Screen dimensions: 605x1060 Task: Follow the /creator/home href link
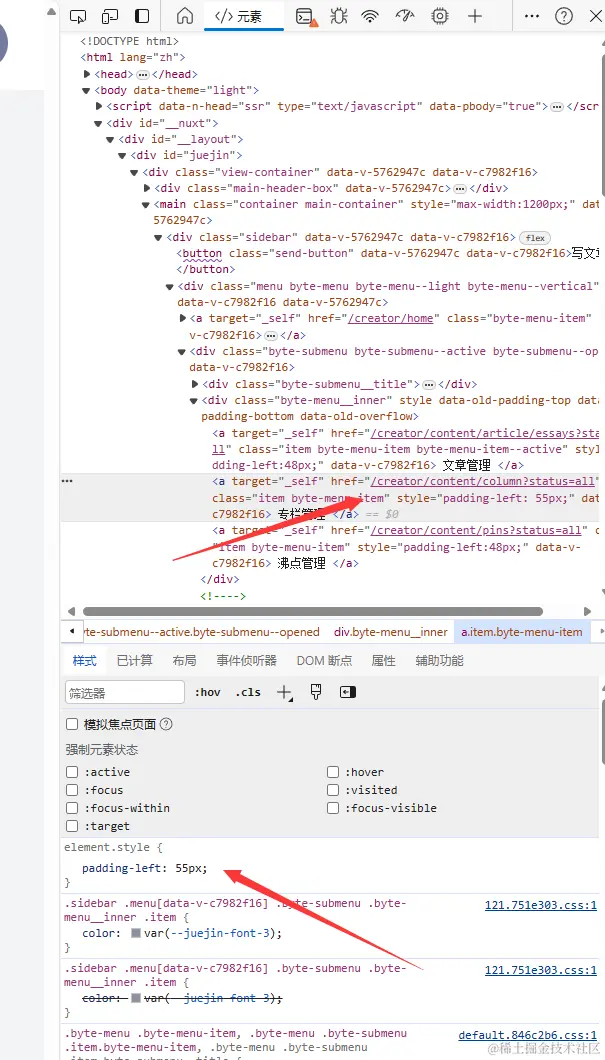390,318
